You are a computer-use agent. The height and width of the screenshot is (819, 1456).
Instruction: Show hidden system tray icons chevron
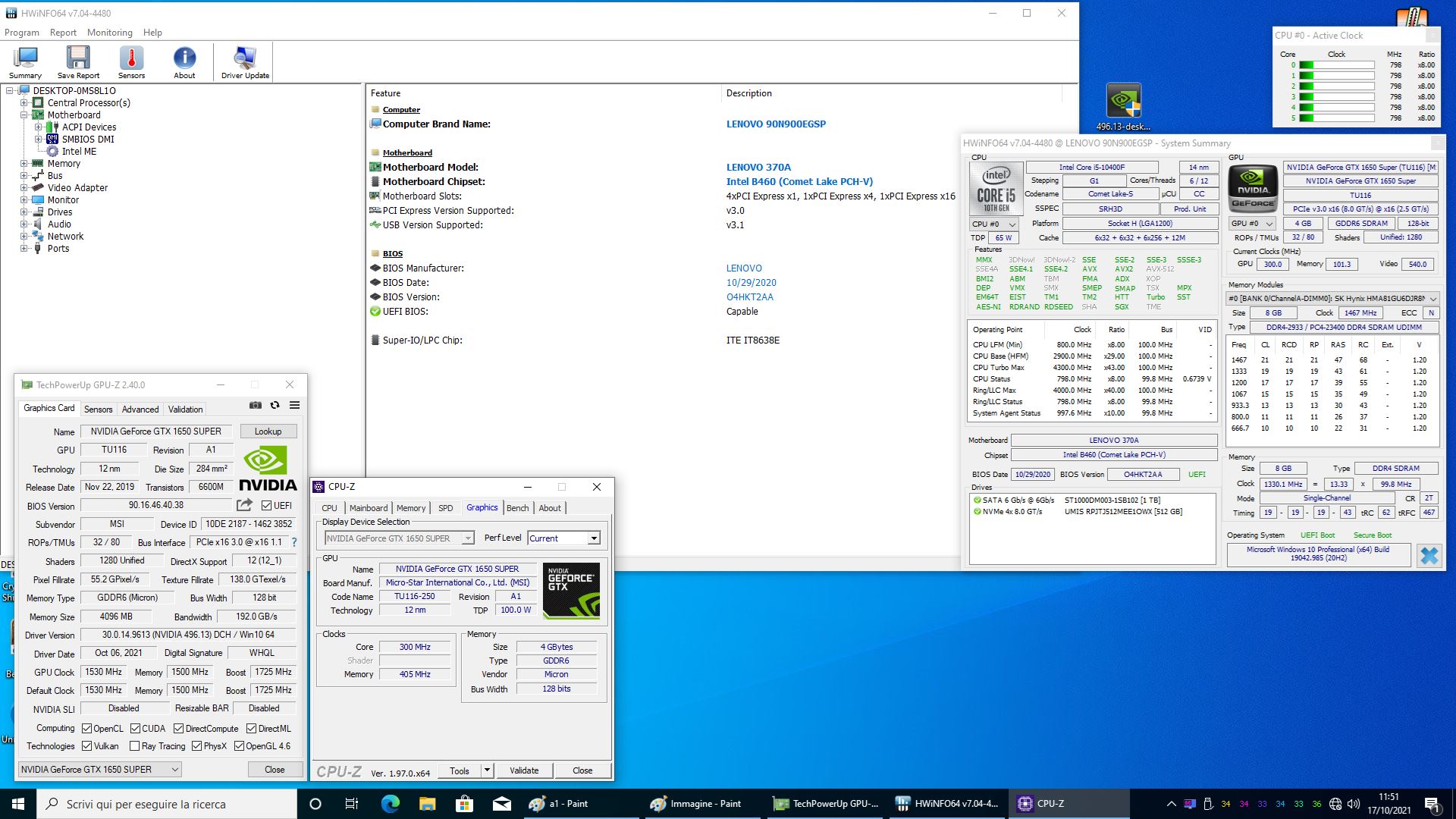(1171, 804)
